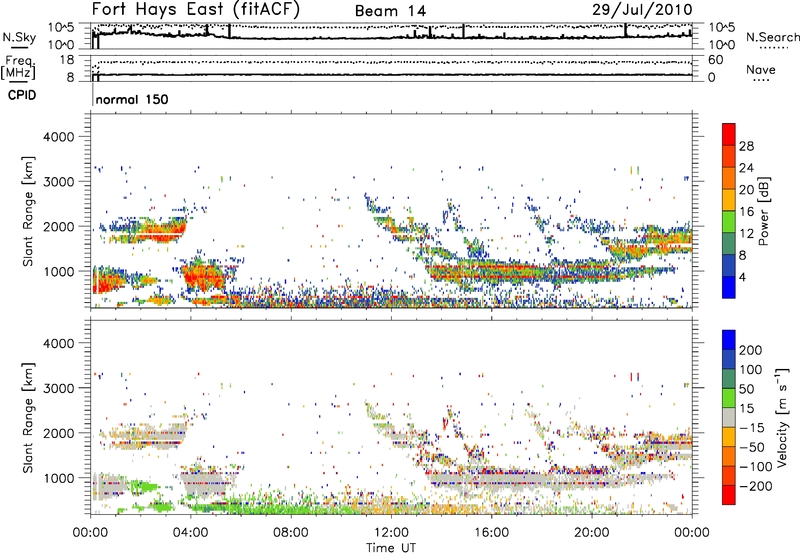Pick the light green segment of Power colorbar

(729, 222)
